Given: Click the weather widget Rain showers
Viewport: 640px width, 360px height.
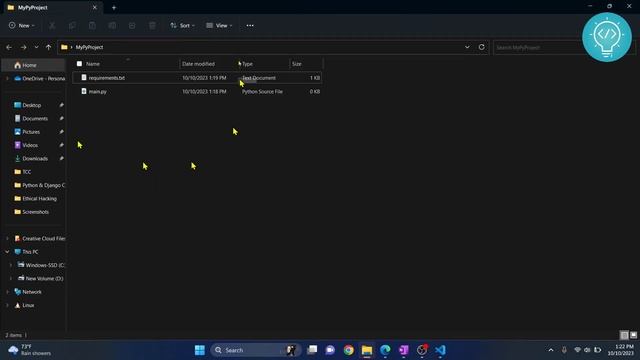Looking at the screenshot, I should 30,350.
